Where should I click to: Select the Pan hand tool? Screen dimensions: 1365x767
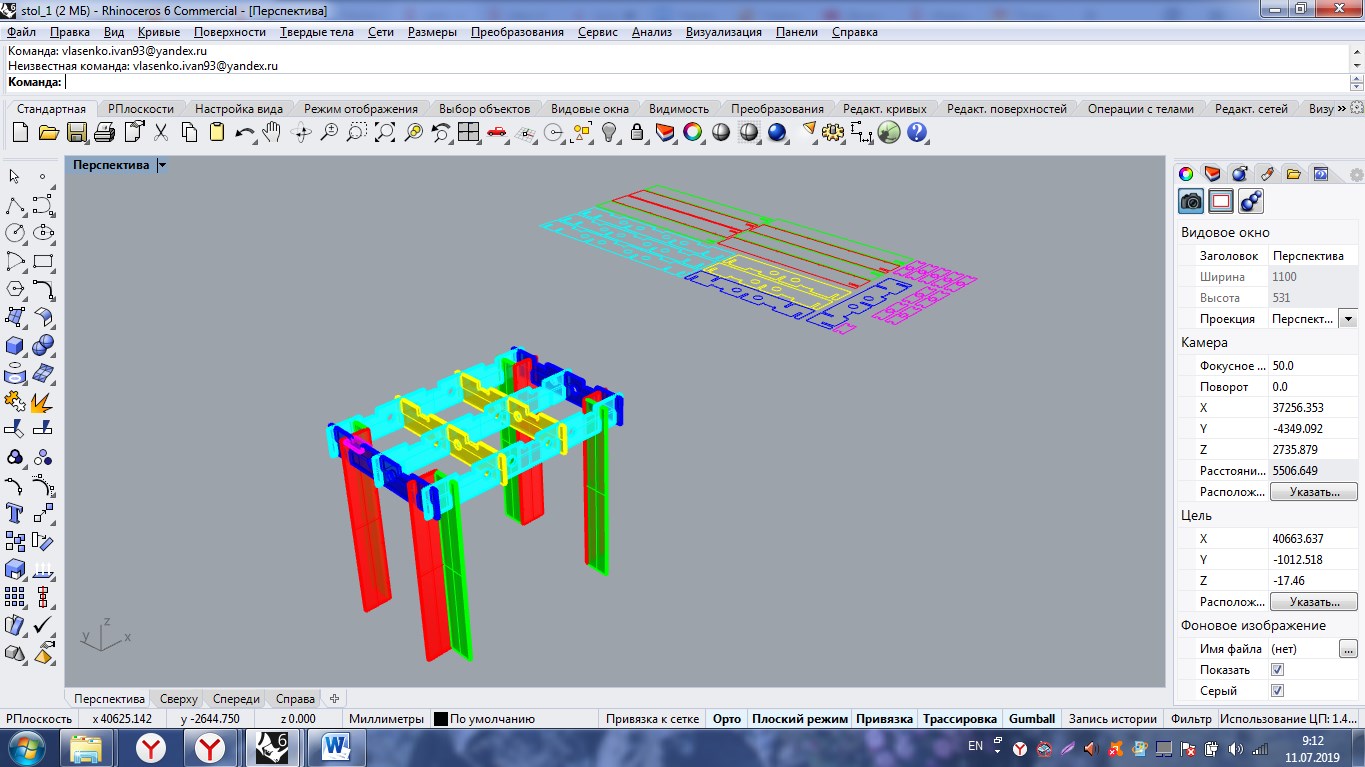(272, 132)
